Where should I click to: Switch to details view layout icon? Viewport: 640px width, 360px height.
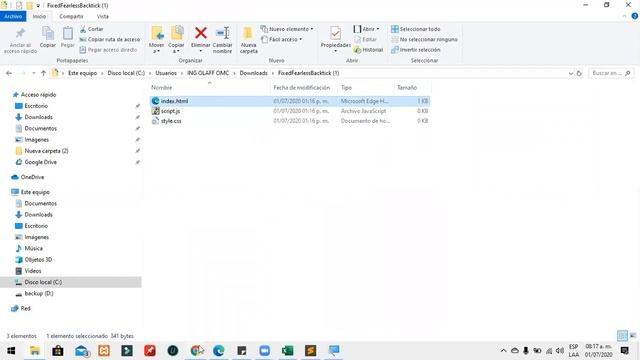pyautogui.click(x=622, y=336)
